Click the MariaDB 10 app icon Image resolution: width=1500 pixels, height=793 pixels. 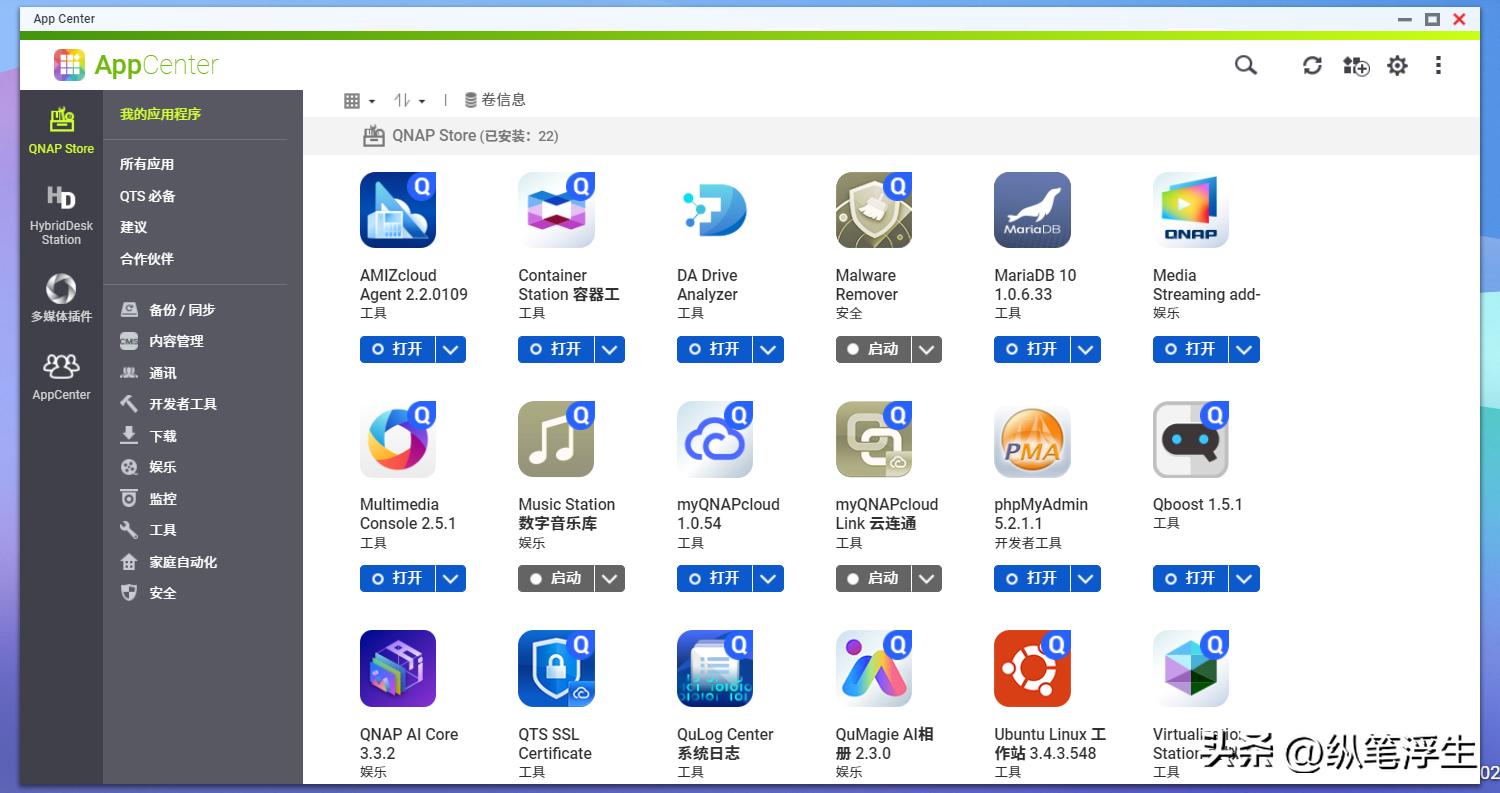[x=1032, y=210]
